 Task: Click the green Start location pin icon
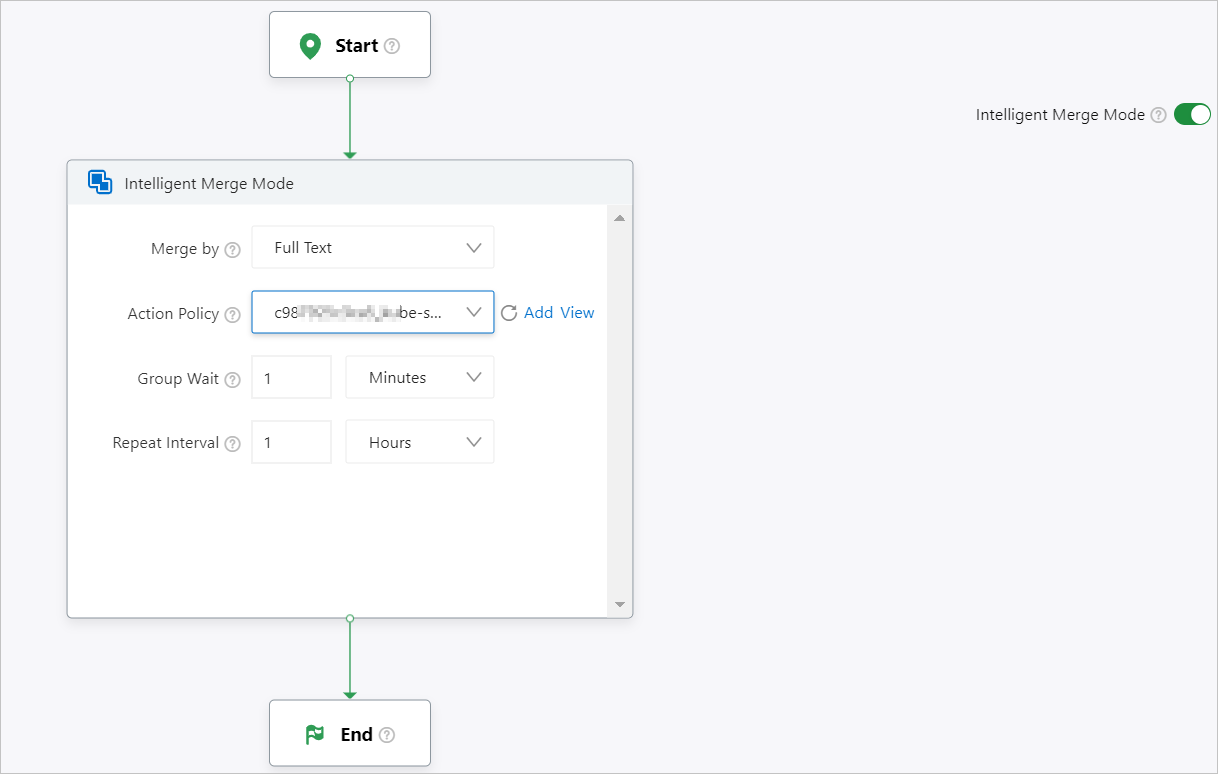[310, 46]
